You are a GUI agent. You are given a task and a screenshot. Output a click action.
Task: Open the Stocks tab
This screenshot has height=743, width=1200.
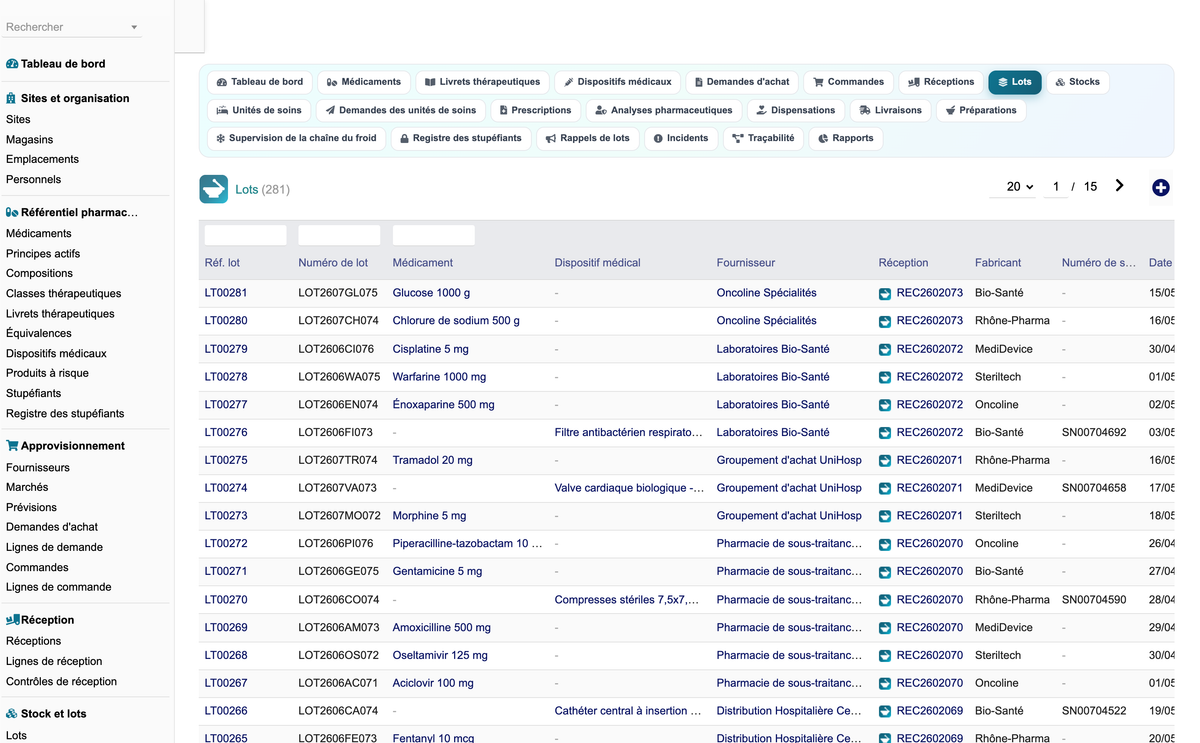pyautogui.click(x=1077, y=82)
